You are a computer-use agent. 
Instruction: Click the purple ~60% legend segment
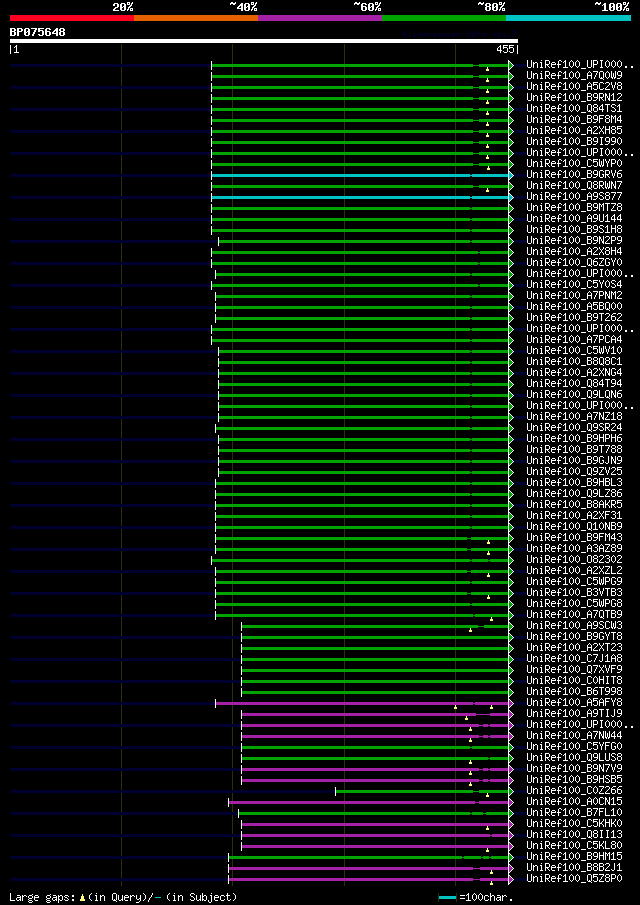click(320, 18)
